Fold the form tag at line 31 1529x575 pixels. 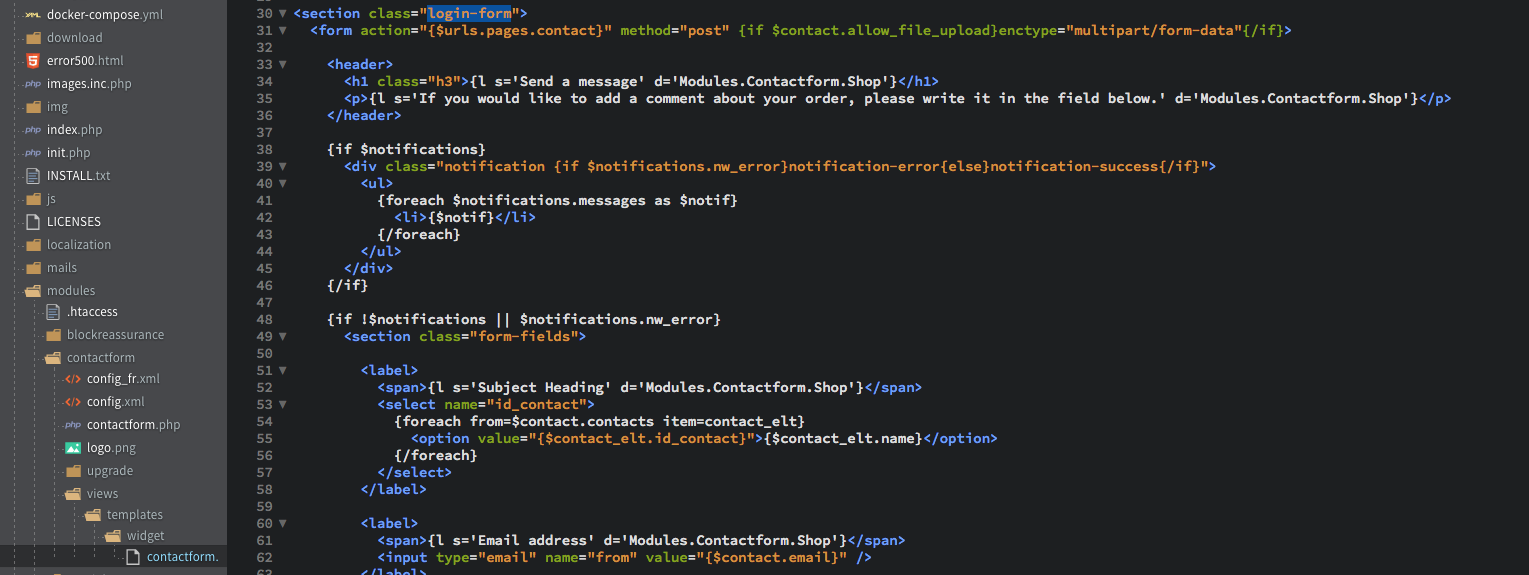point(283,31)
